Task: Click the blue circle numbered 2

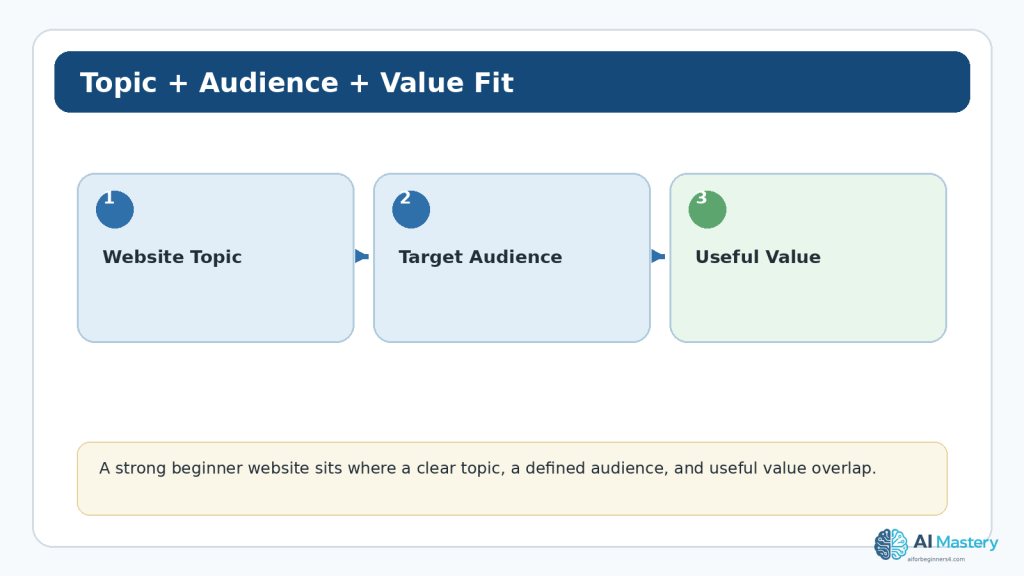Action: click(411, 210)
